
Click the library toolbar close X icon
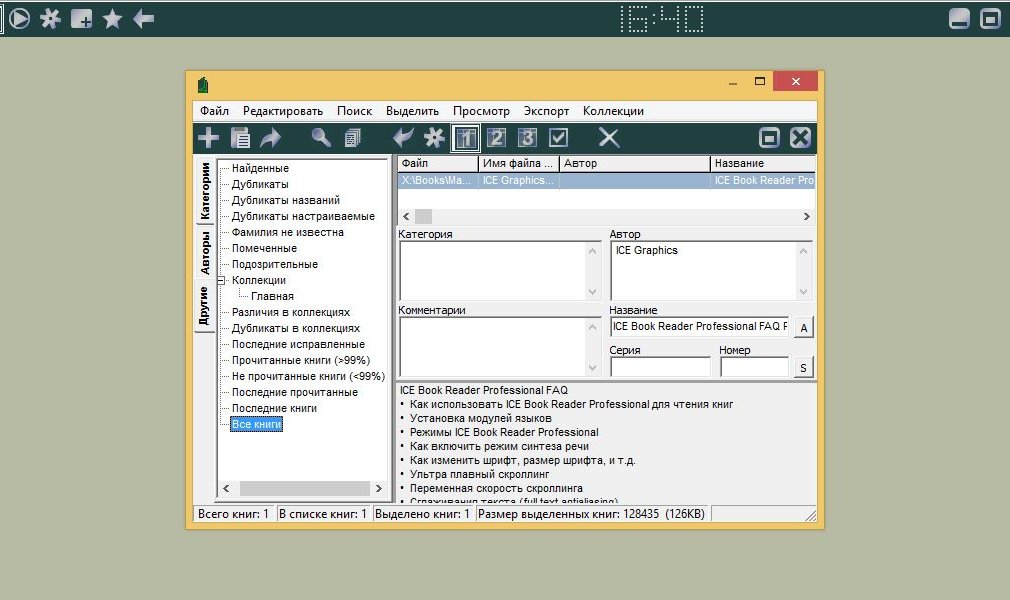(x=800, y=138)
